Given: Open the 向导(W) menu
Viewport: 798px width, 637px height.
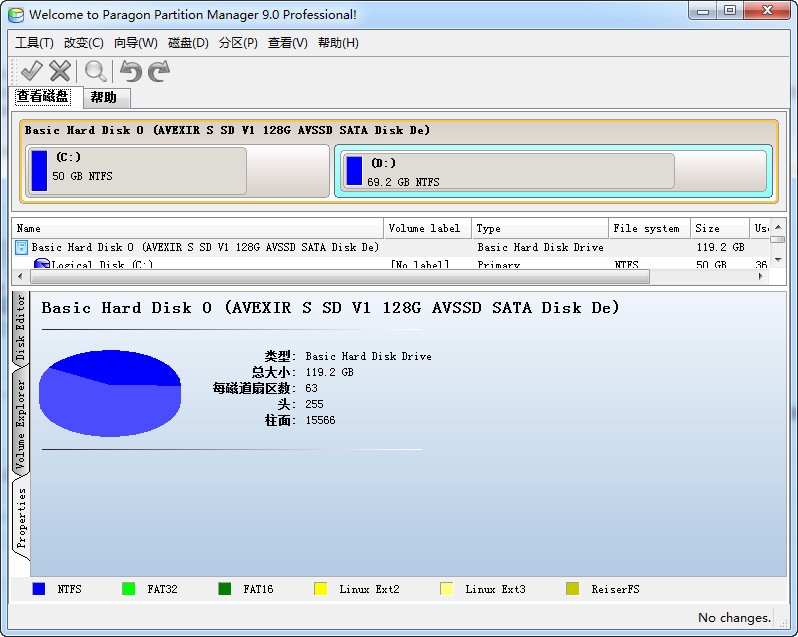Looking at the screenshot, I should (136, 43).
